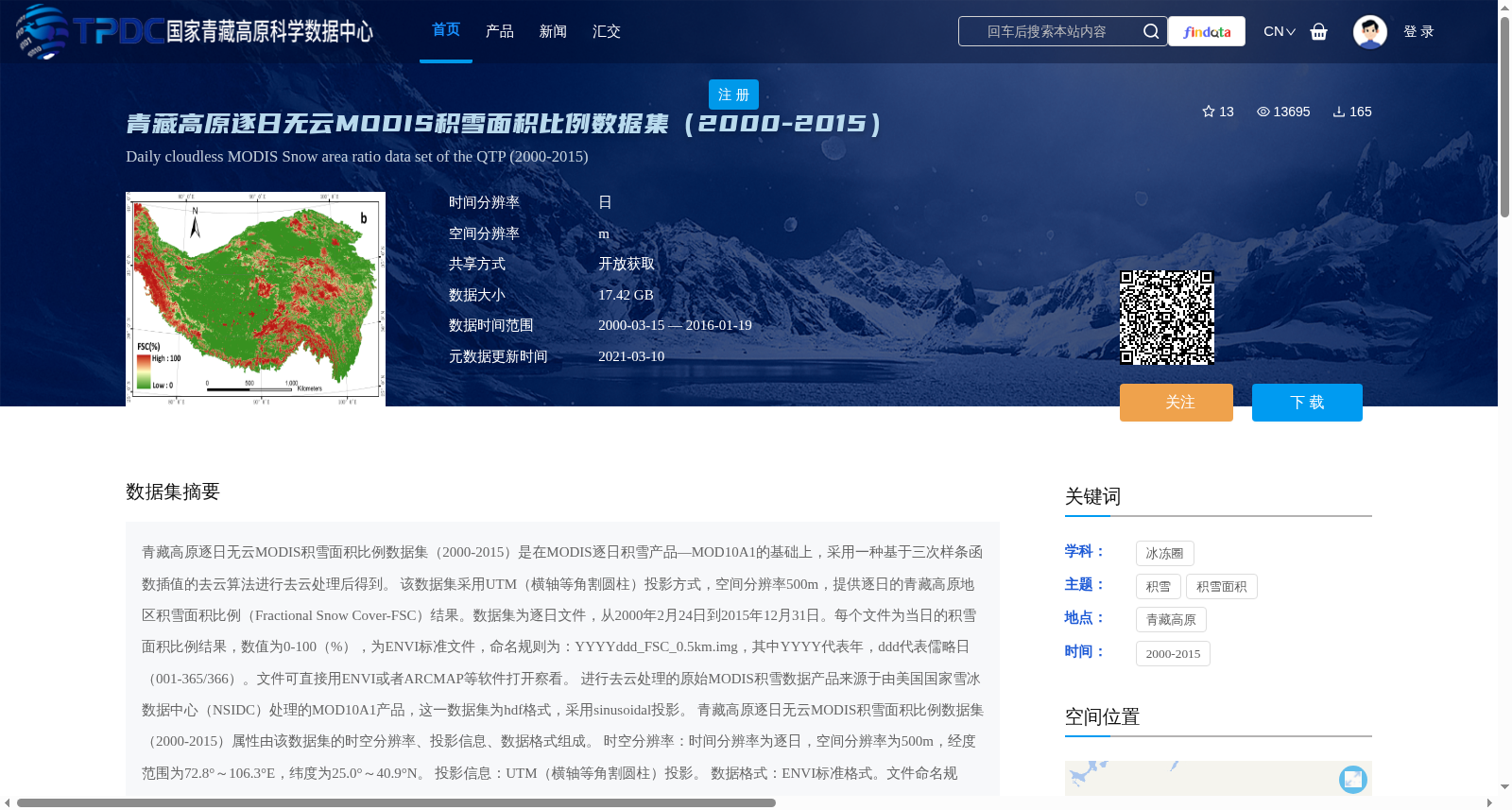The image size is (1512, 810).
Task: Open the dataset snow map thumbnail
Action: pos(255,299)
